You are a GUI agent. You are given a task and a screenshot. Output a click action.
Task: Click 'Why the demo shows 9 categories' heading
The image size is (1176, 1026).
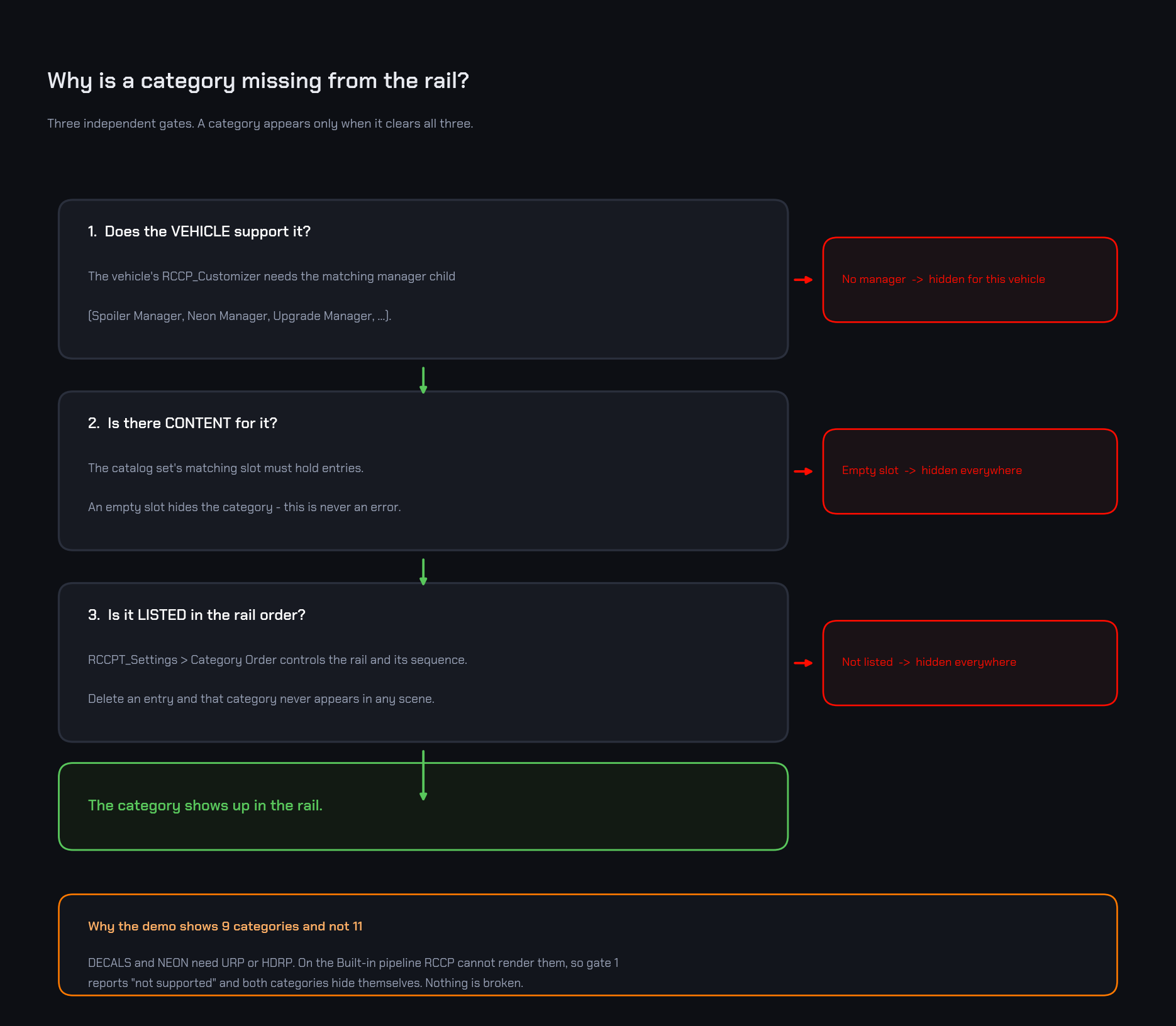coord(225,926)
